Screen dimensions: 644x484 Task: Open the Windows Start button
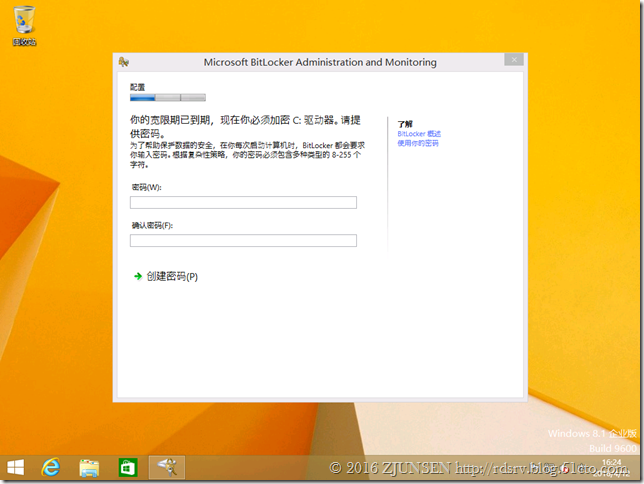tap(16, 467)
